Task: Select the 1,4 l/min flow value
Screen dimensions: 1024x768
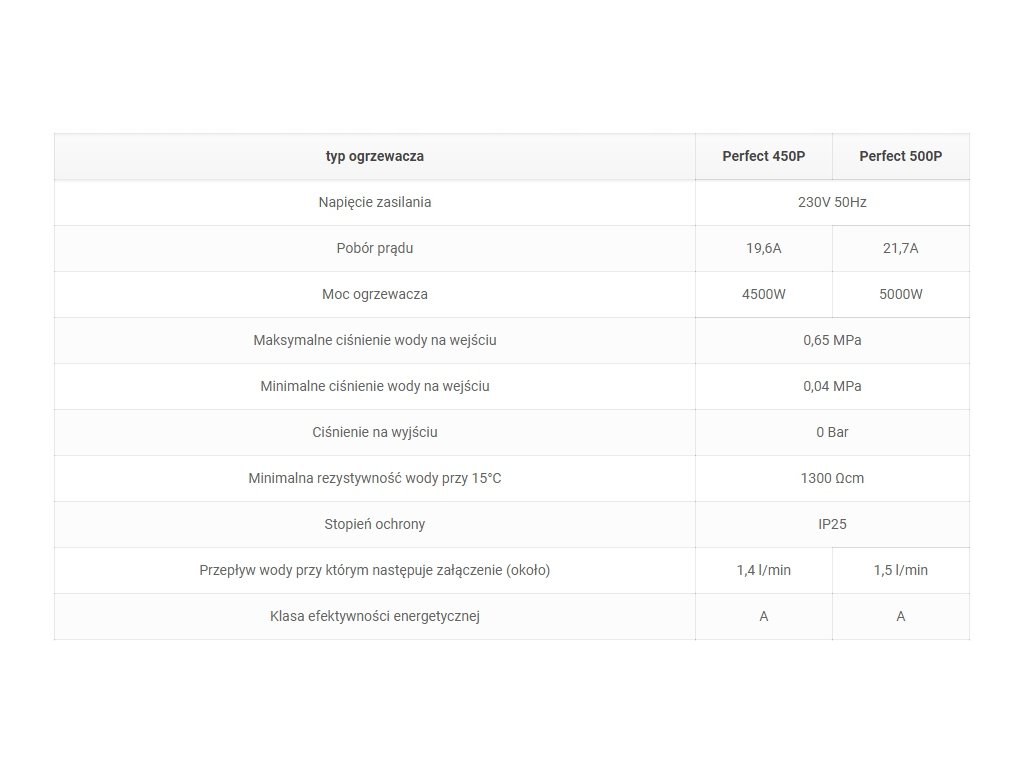Action: click(764, 570)
